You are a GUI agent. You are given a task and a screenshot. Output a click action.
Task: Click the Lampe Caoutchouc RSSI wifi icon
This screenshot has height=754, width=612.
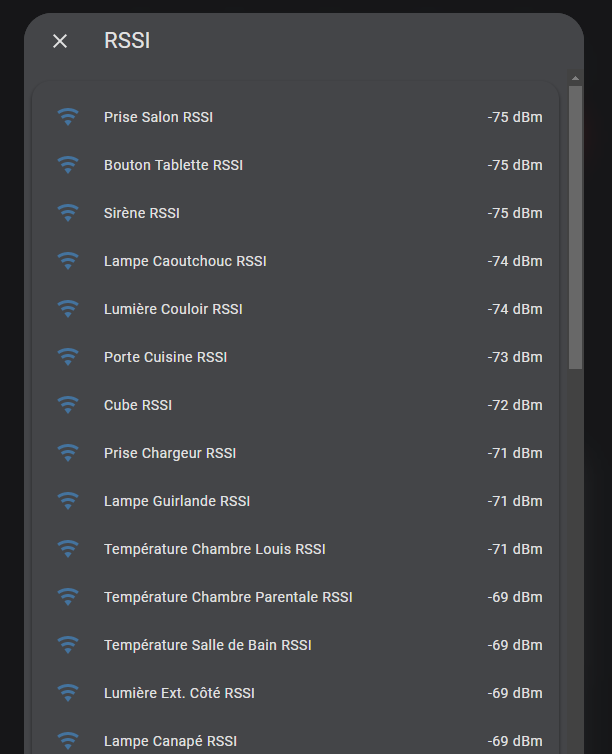(68, 261)
